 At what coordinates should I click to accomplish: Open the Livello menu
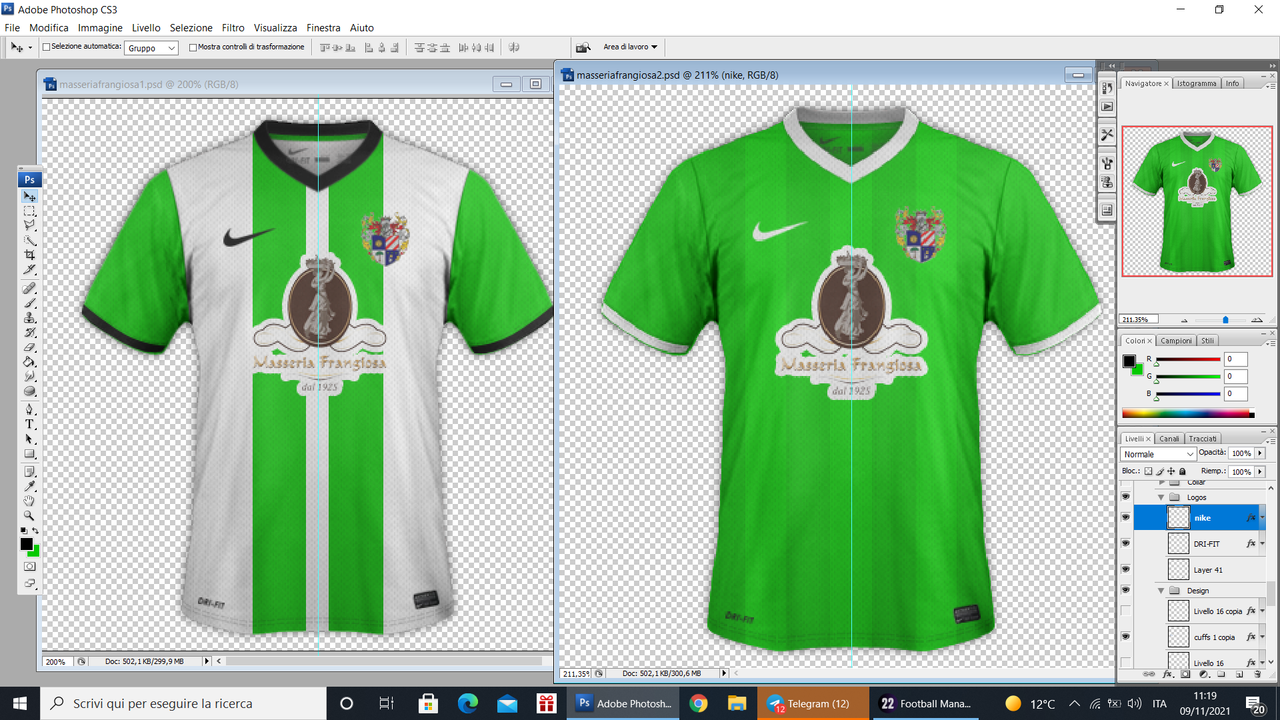pyautogui.click(x=146, y=28)
